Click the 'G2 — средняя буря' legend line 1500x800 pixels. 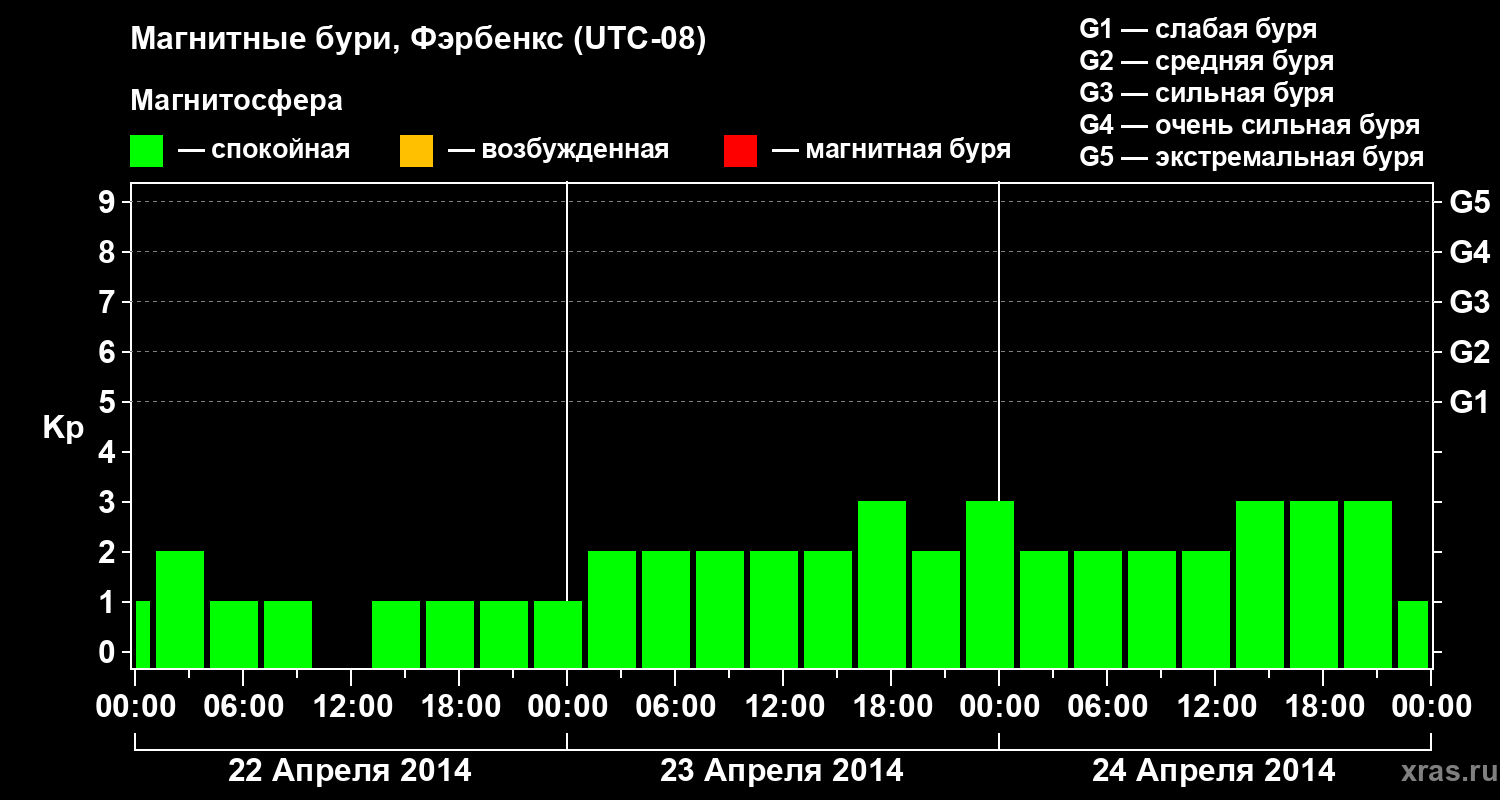click(1207, 61)
